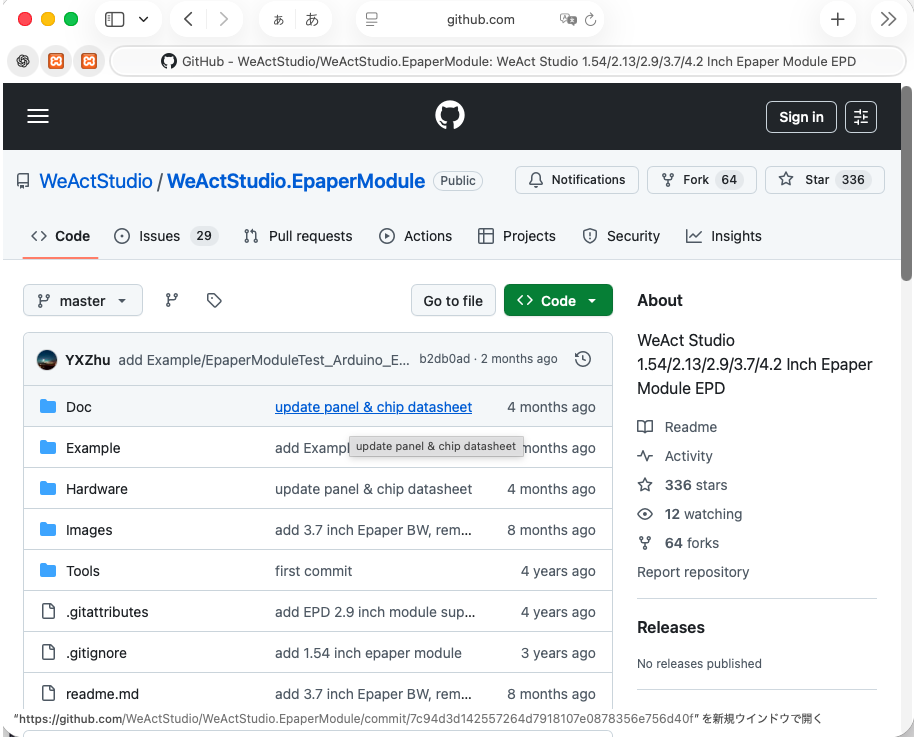The image size is (923, 738).
Task: Click the GitHub Octocat logo
Action: (450, 115)
